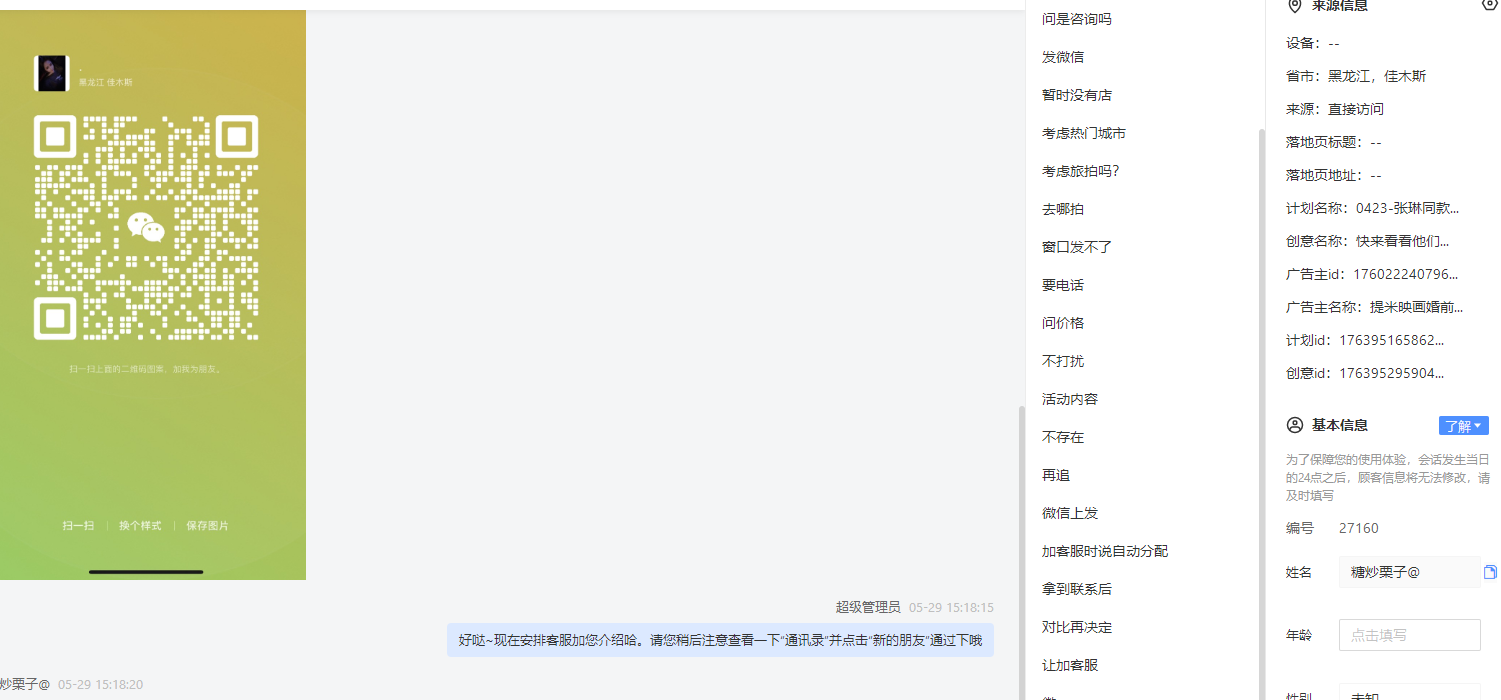Select quick reply 加客服时说自动分配
This screenshot has height=700, width=1501.
coord(1105,551)
